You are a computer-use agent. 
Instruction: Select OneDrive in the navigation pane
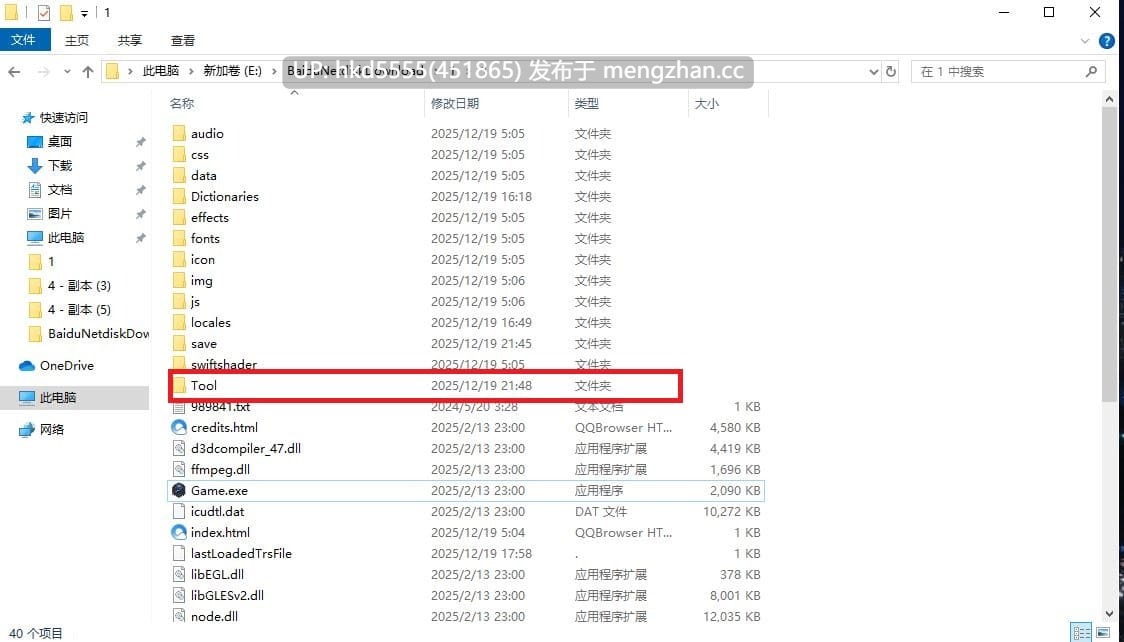[66, 365]
